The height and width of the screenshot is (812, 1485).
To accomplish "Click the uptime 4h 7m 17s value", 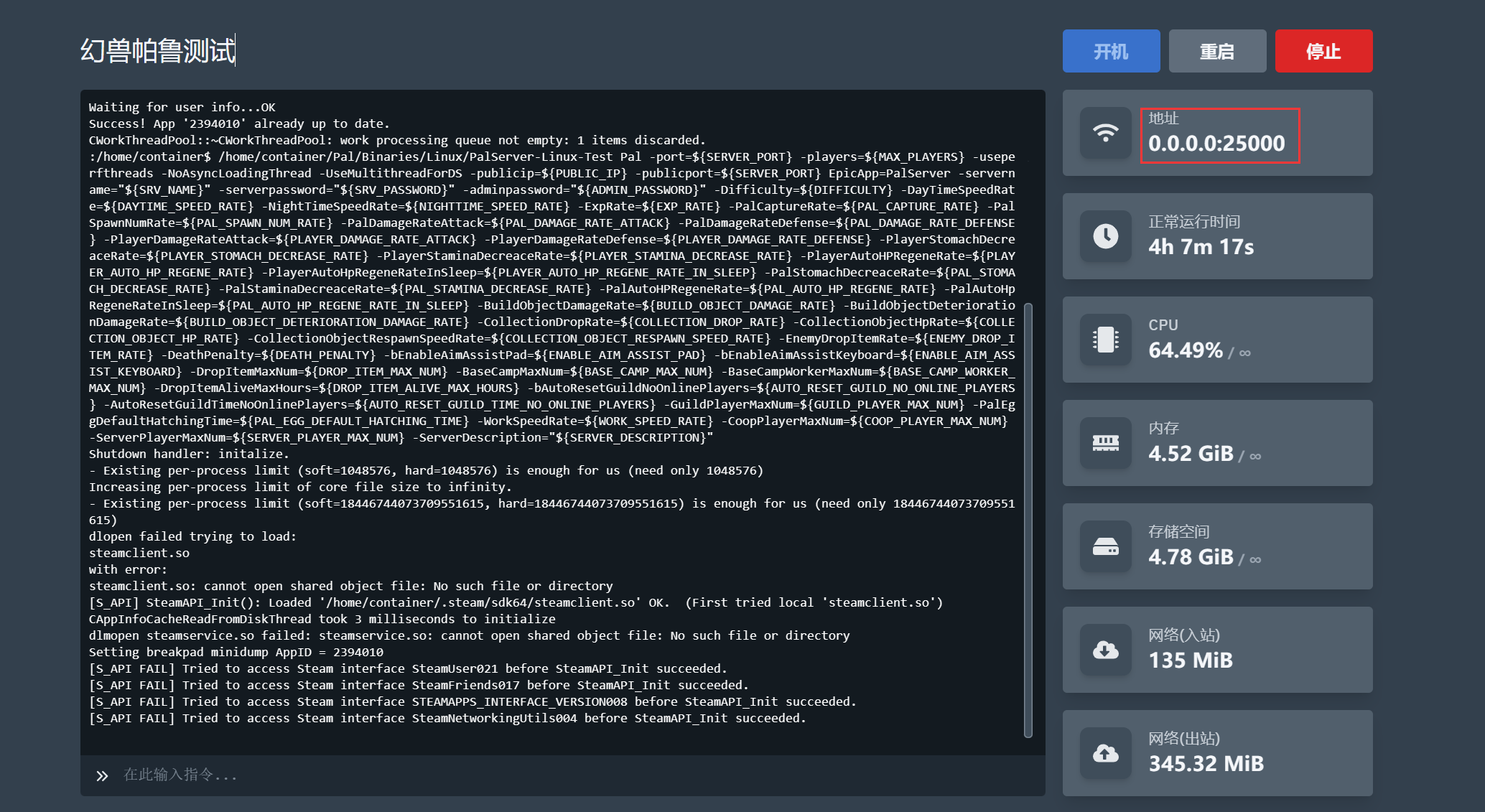I will (x=1201, y=247).
